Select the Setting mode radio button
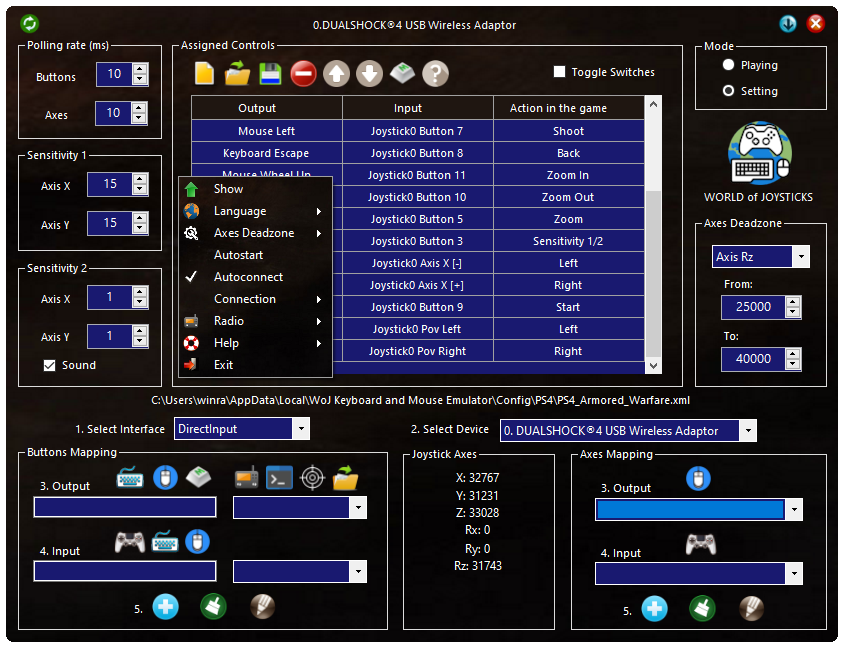Image resolution: width=845 pixels, height=649 pixels. pos(729,91)
